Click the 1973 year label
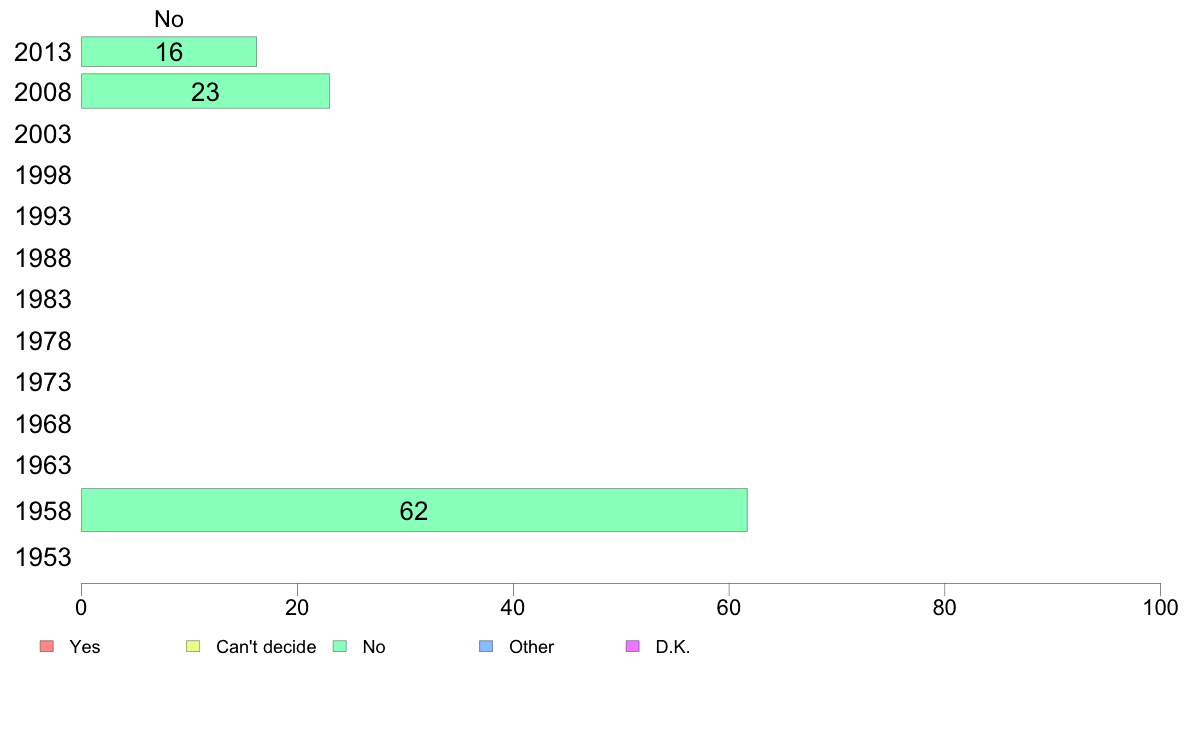This screenshot has width=1188, height=736. [x=43, y=382]
